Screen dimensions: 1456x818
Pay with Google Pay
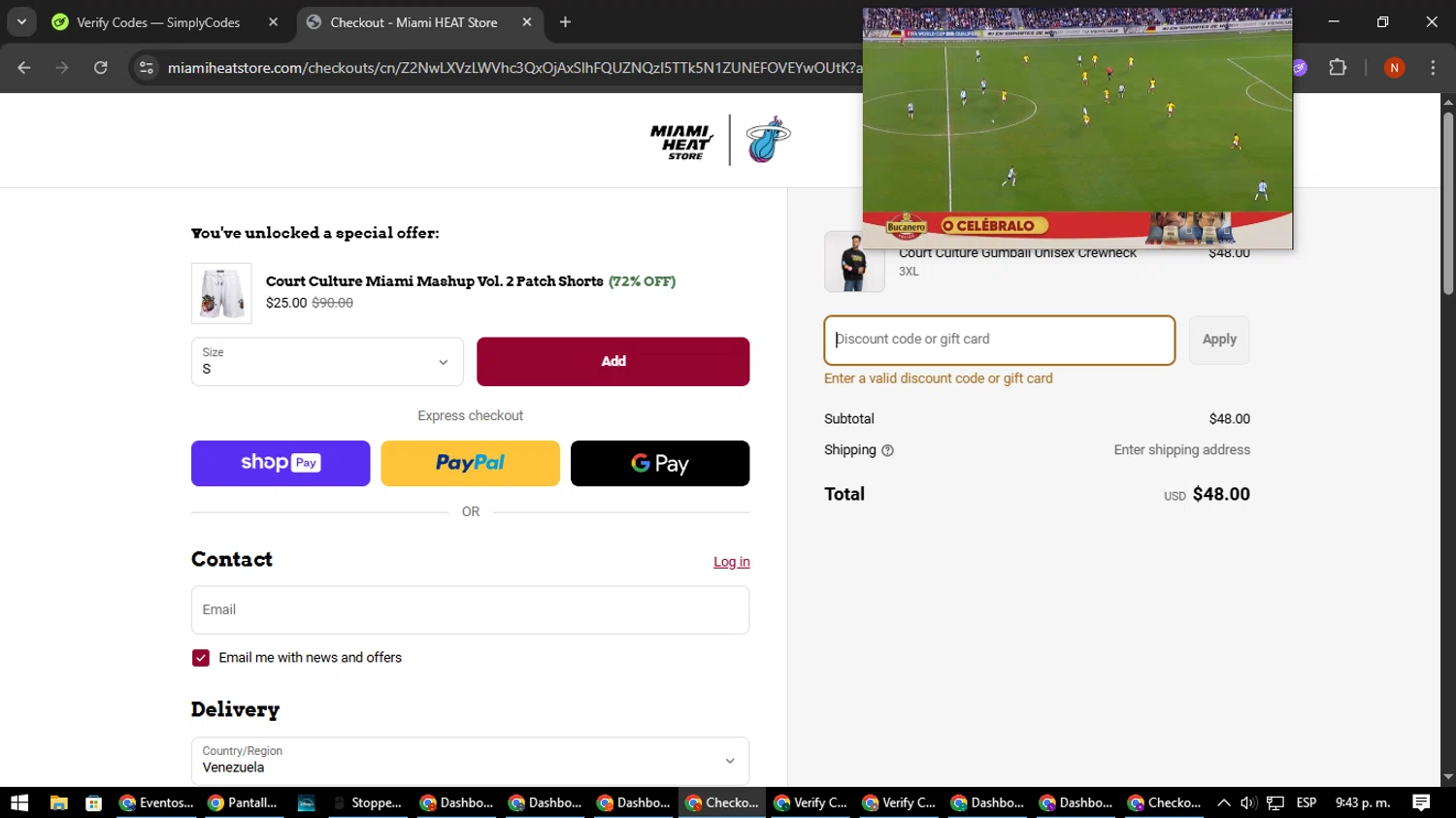pyautogui.click(x=660, y=463)
